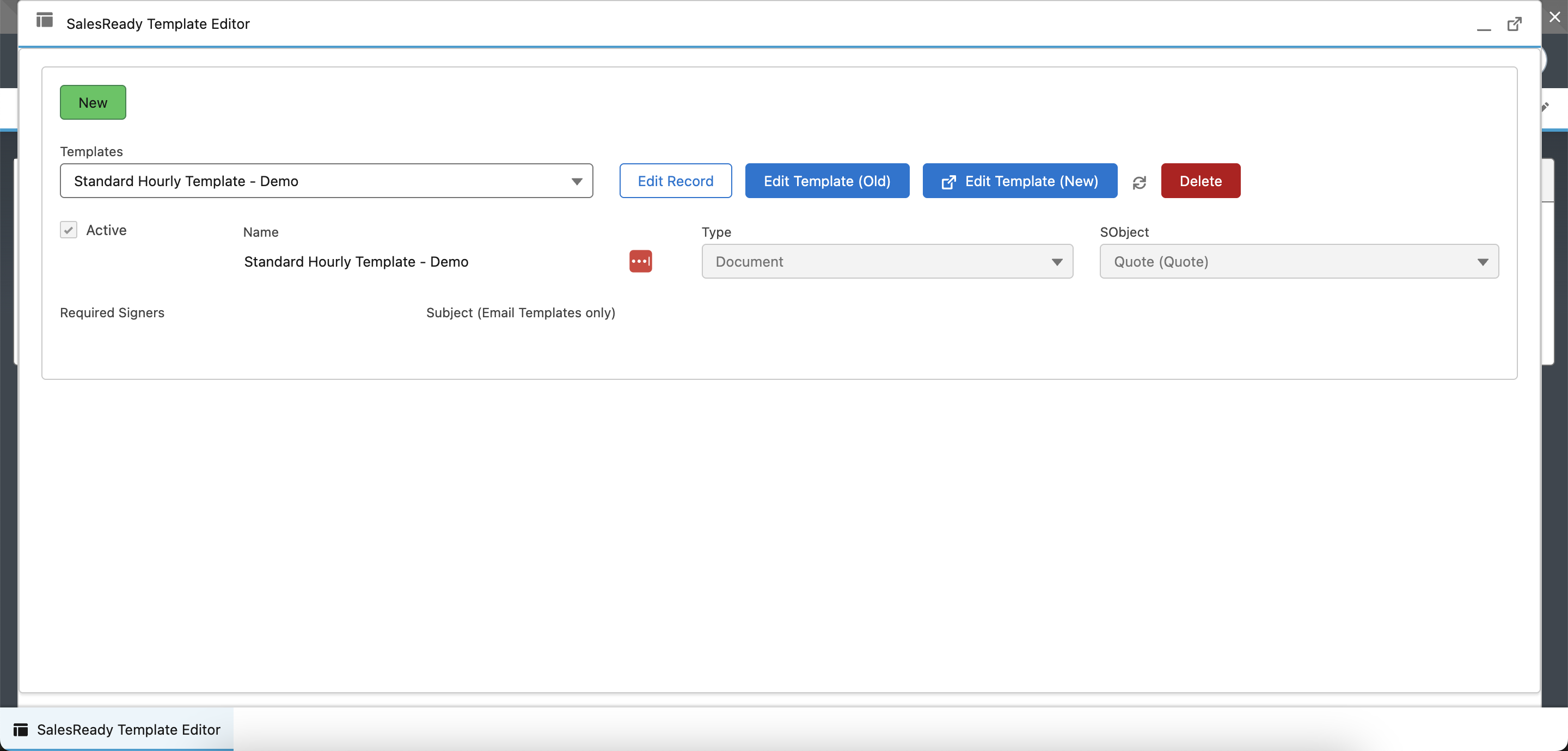This screenshot has width=1568, height=751.
Task: Toggle the Active checkbox
Action: 68,230
